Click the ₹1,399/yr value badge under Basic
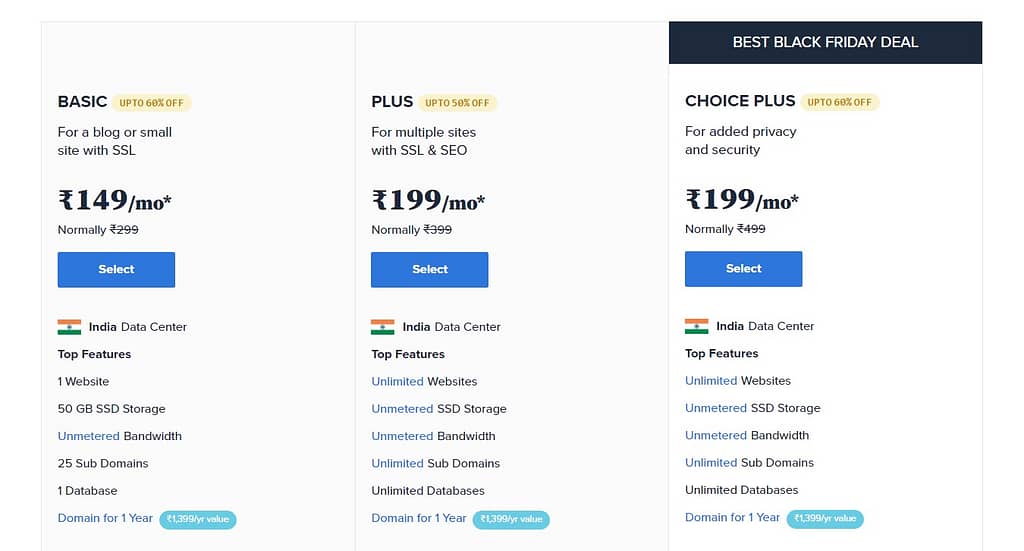The width and height of the screenshot is (1024, 551). pos(198,520)
